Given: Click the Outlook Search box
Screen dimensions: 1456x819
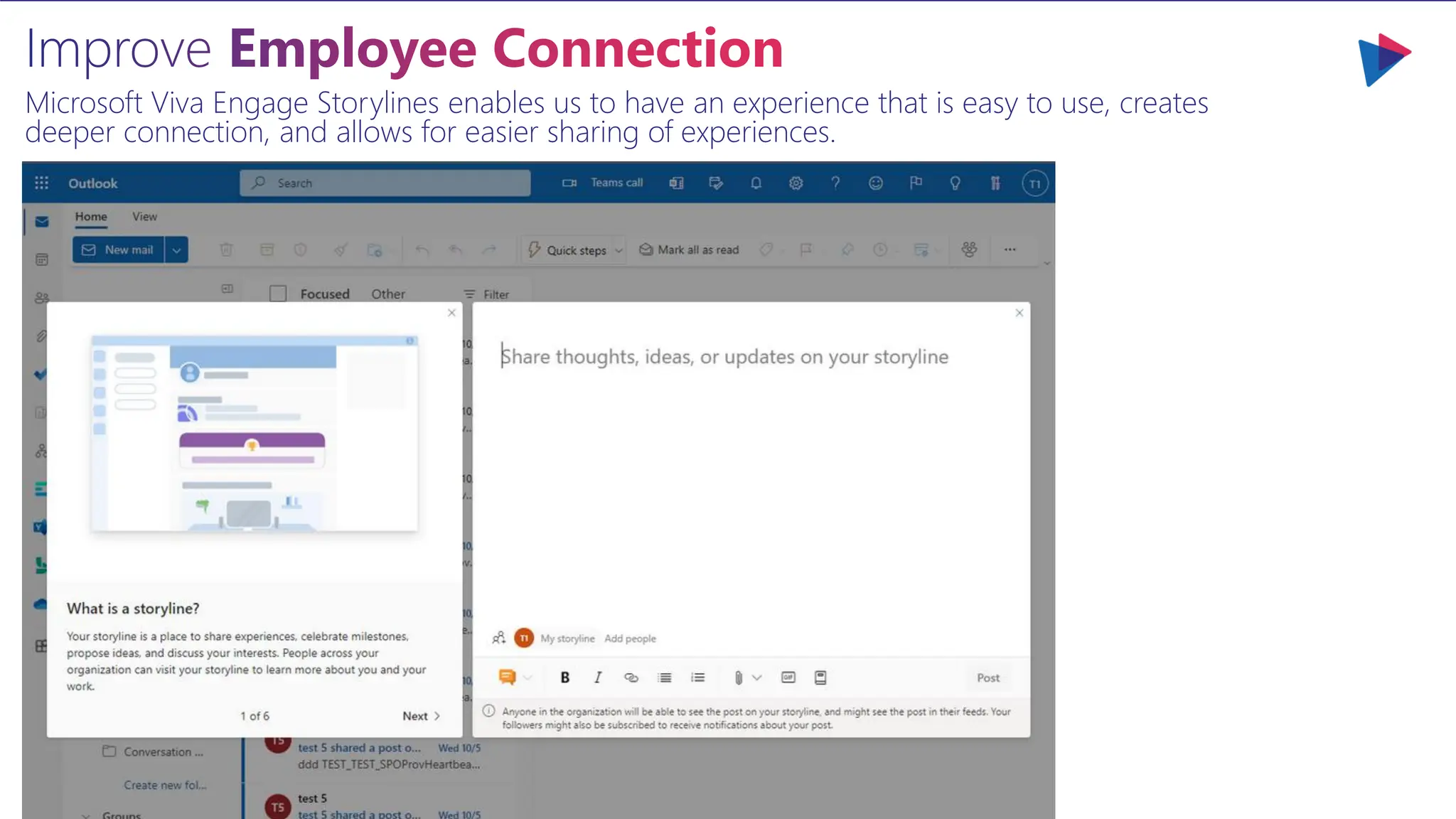Looking at the screenshot, I should coord(385,183).
